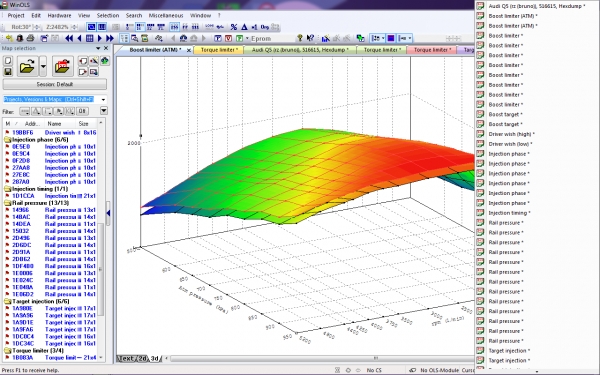Click the Session: Default button

point(55,84)
